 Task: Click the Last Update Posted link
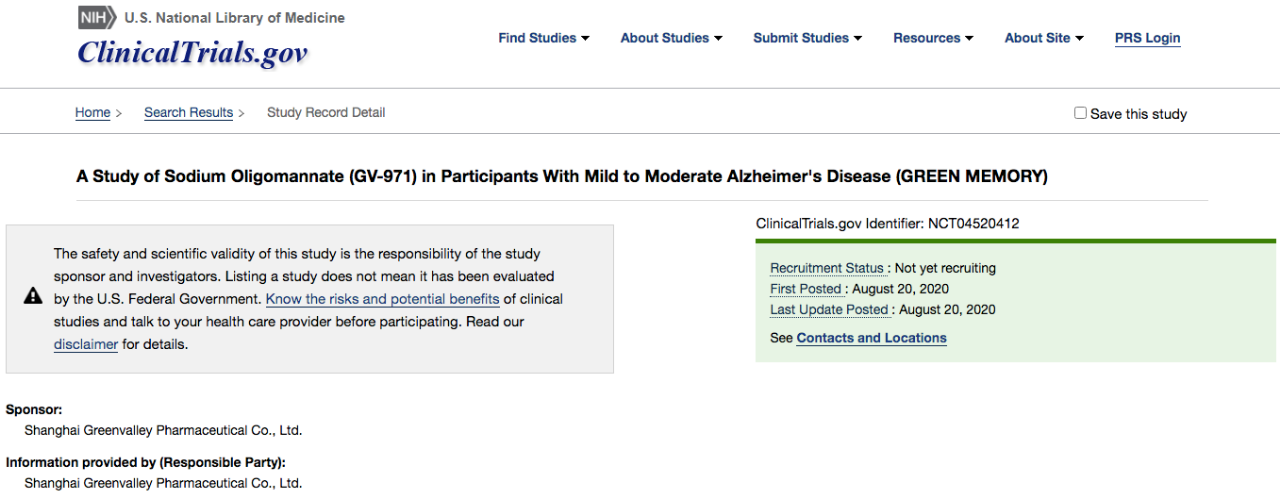point(829,310)
